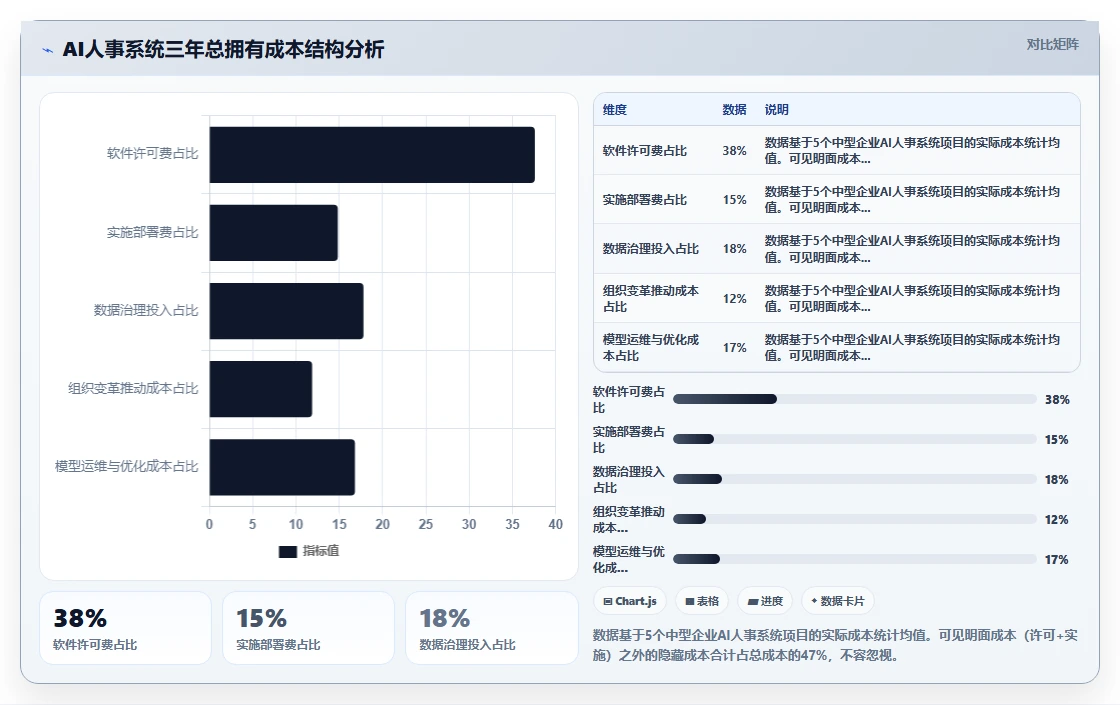Click the 12% progress bar for 组织变革推动成本

(855, 519)
